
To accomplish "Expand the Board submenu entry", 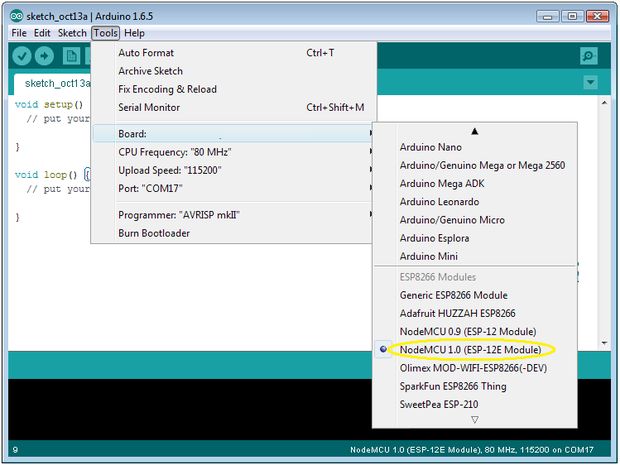I will [234, 134].
